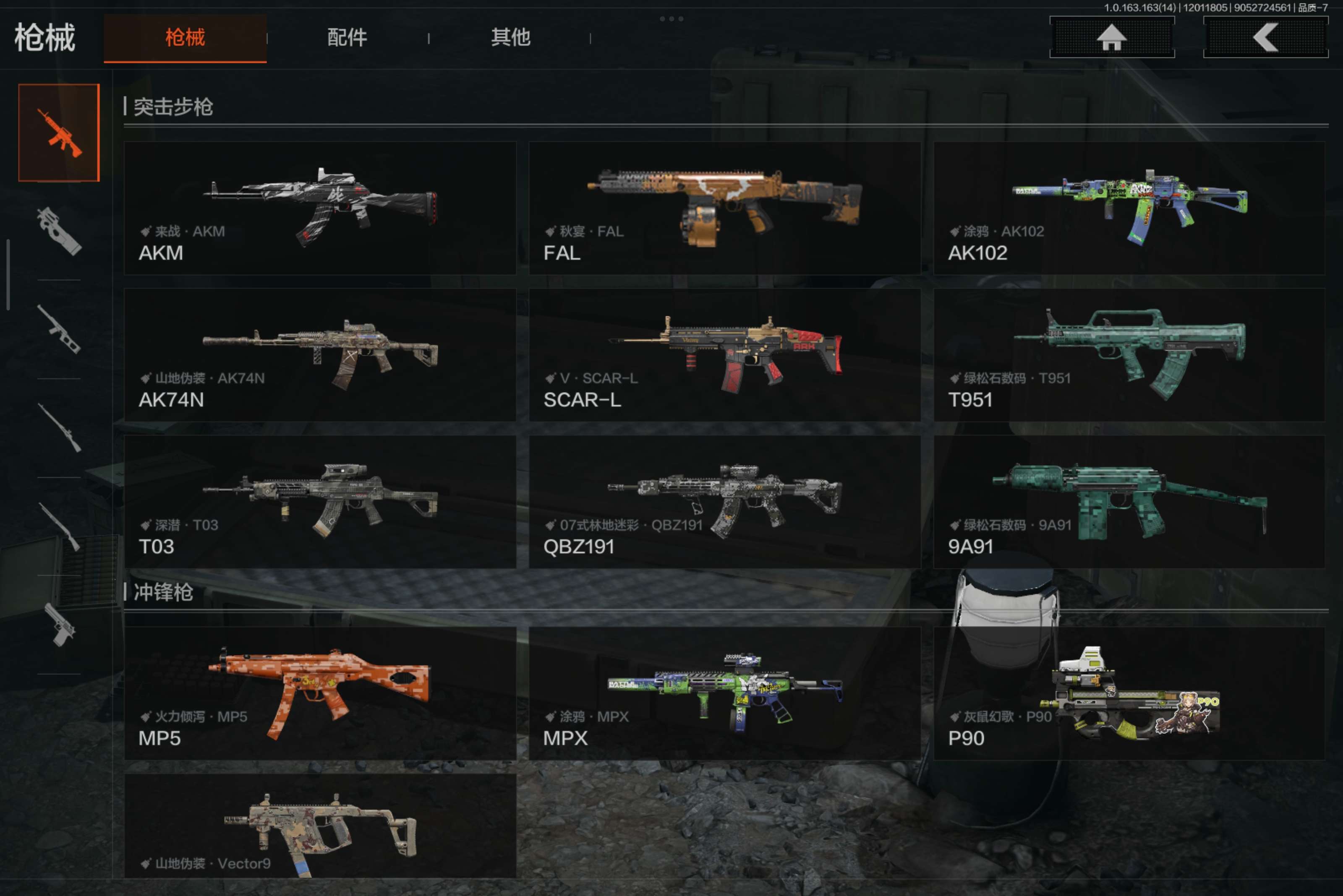Select the FAL weapon card
The image size is (1343, 896).
(724, 208)
